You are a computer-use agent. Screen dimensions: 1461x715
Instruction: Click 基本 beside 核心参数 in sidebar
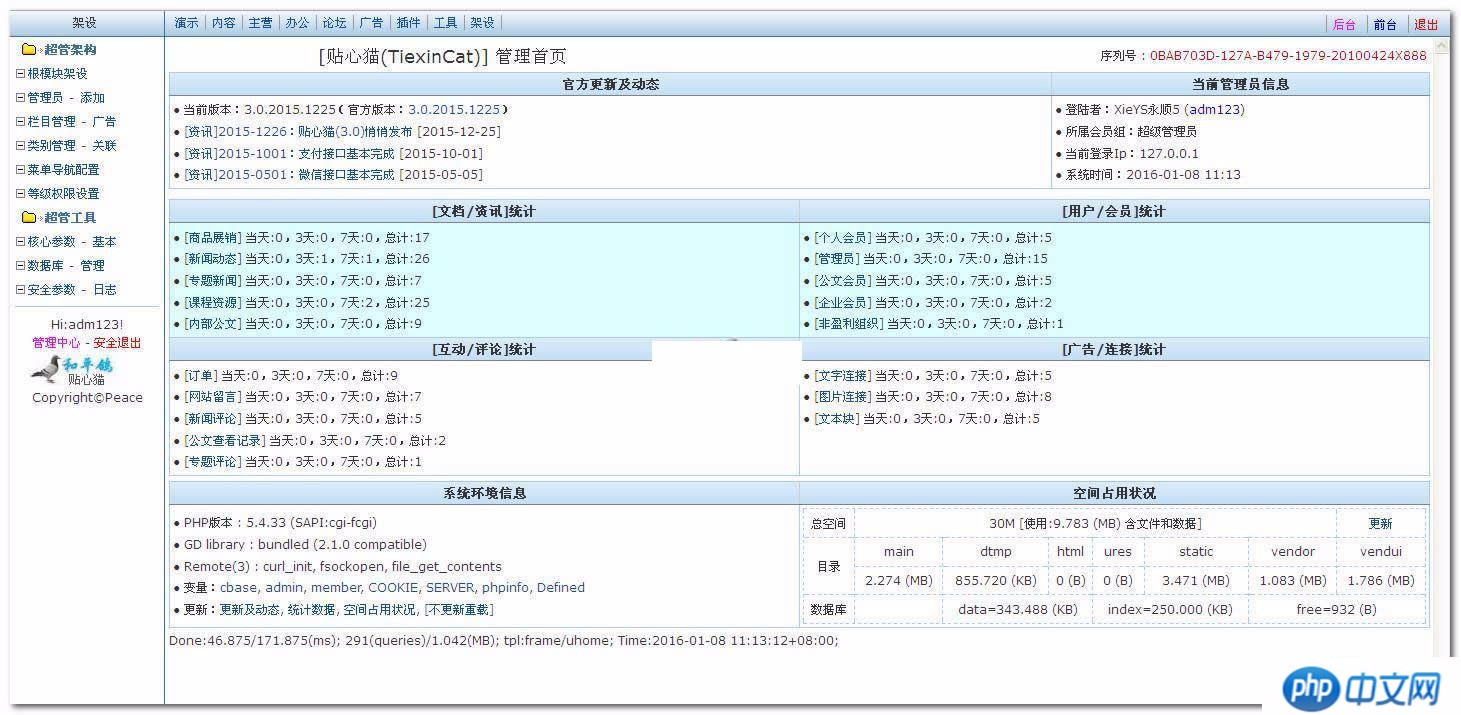[x=104, y=241]
